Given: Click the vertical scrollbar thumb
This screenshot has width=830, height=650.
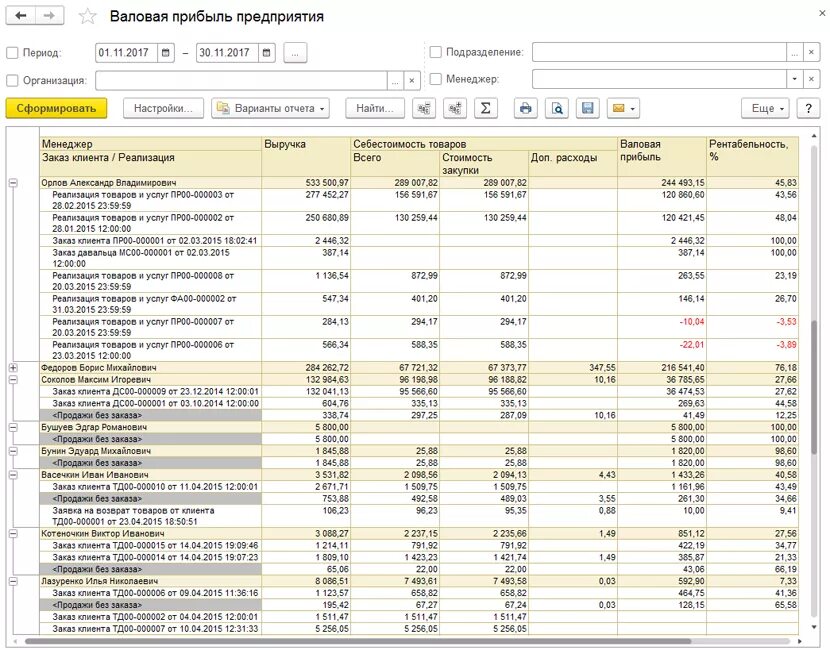Looking at the screenshot, I should click(x=814, y=386).
